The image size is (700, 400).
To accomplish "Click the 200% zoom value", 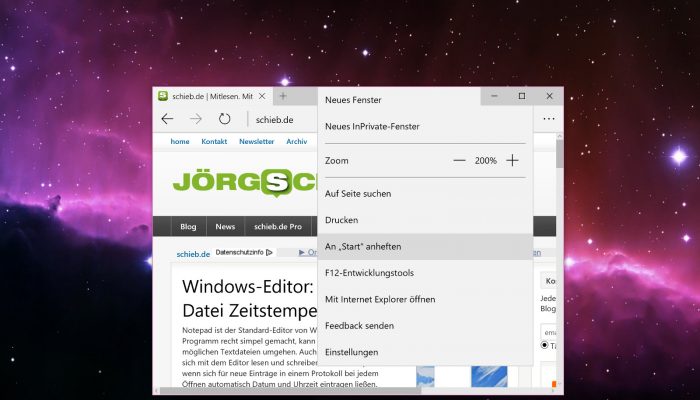I will tap(486, 161).
